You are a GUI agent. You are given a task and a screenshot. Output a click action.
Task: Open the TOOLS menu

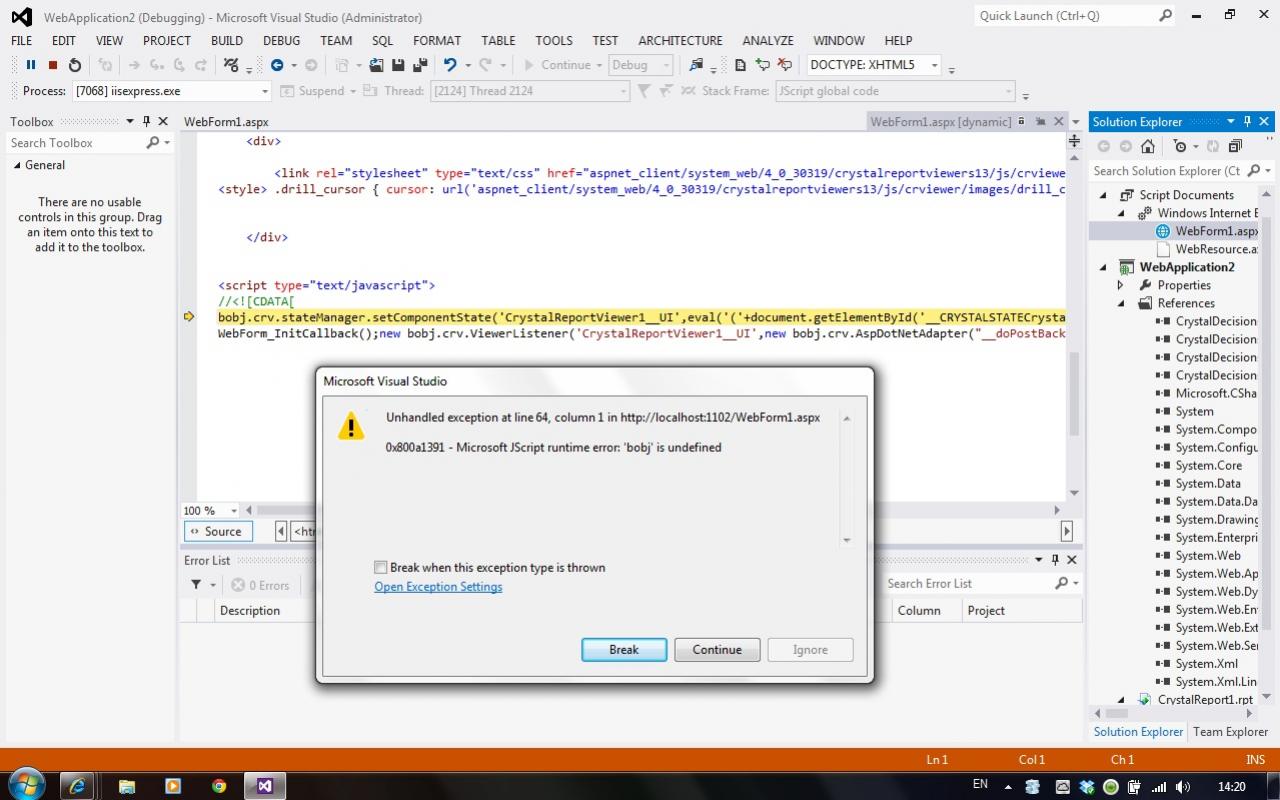(x=554, y=40)
